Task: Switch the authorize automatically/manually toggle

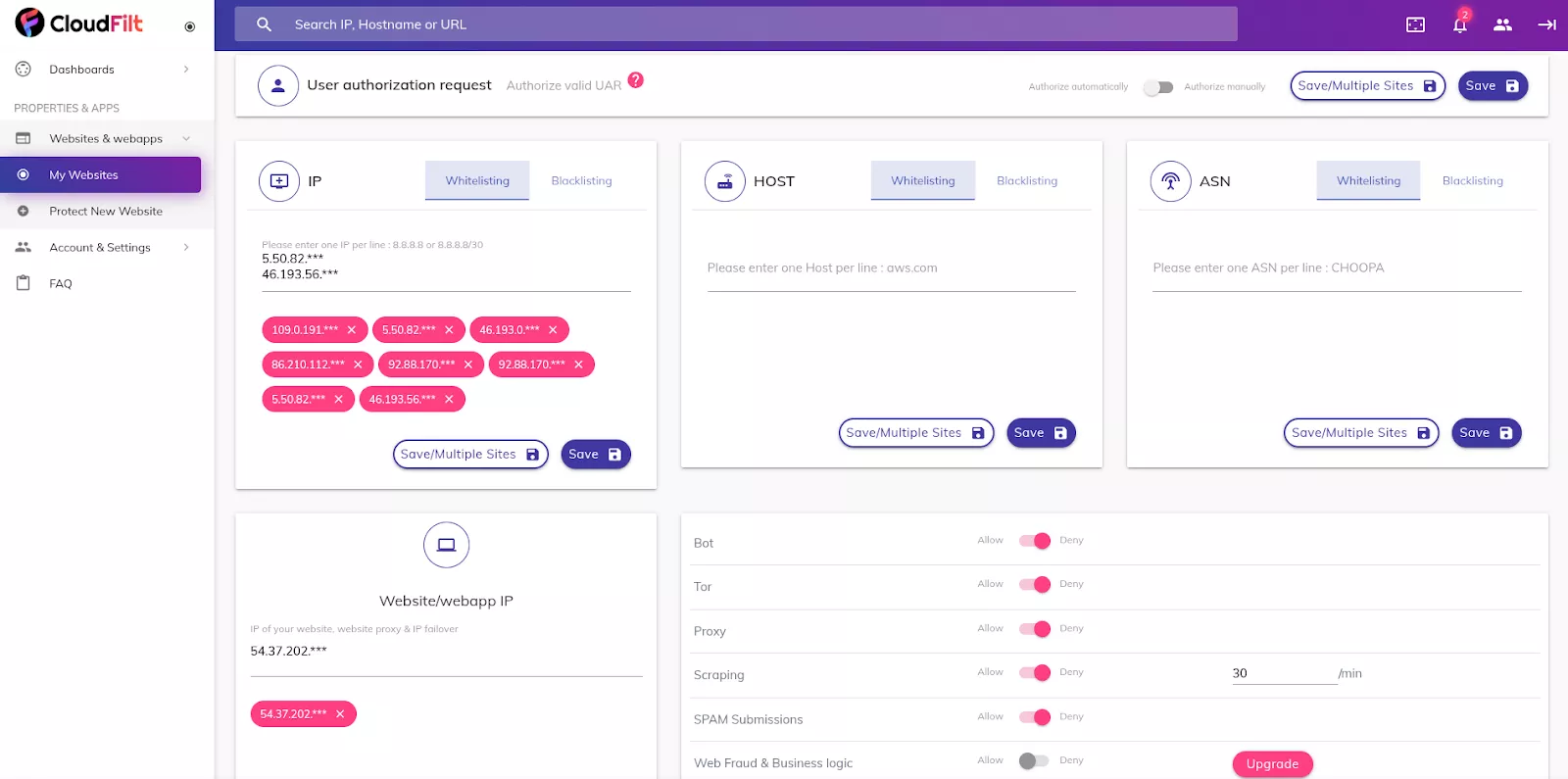Action: pyautogui.click(x=1157, y=87)
